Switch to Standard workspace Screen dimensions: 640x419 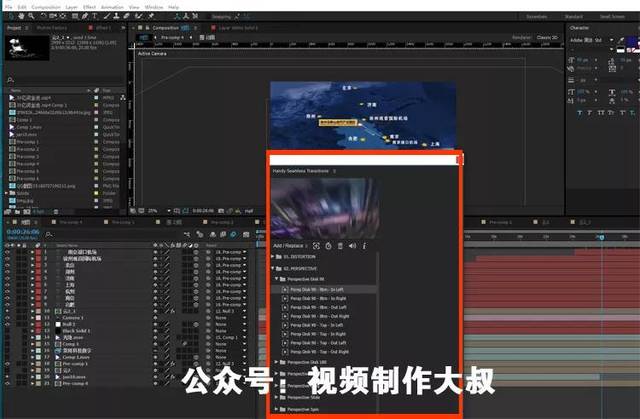(573, 17)
